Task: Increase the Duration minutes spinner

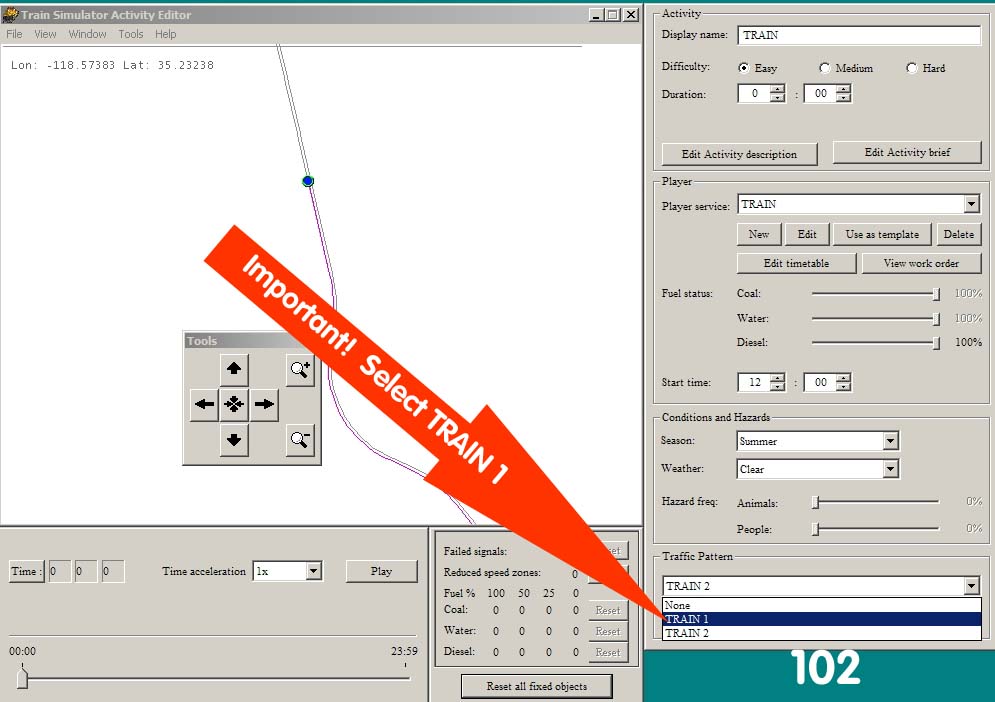Action: coord(843,89)
